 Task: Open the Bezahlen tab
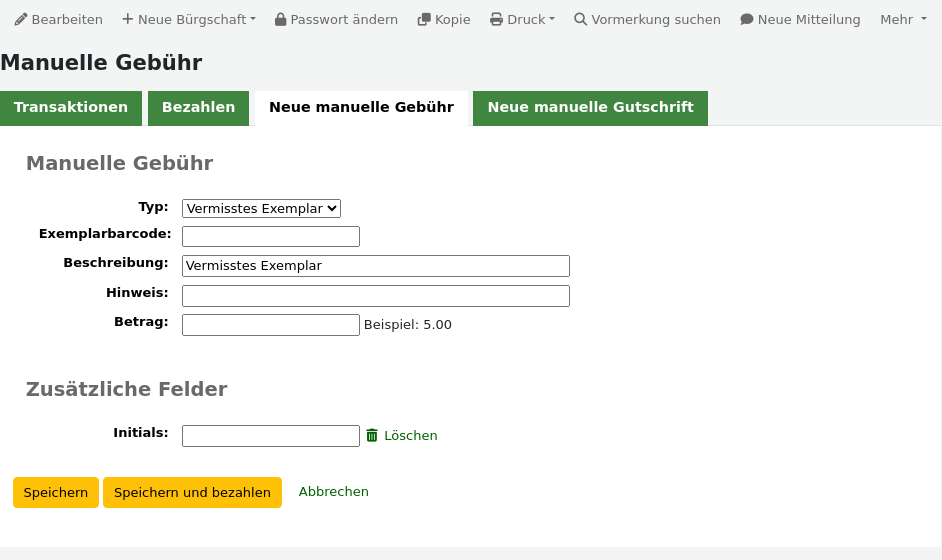click(198, 108)
